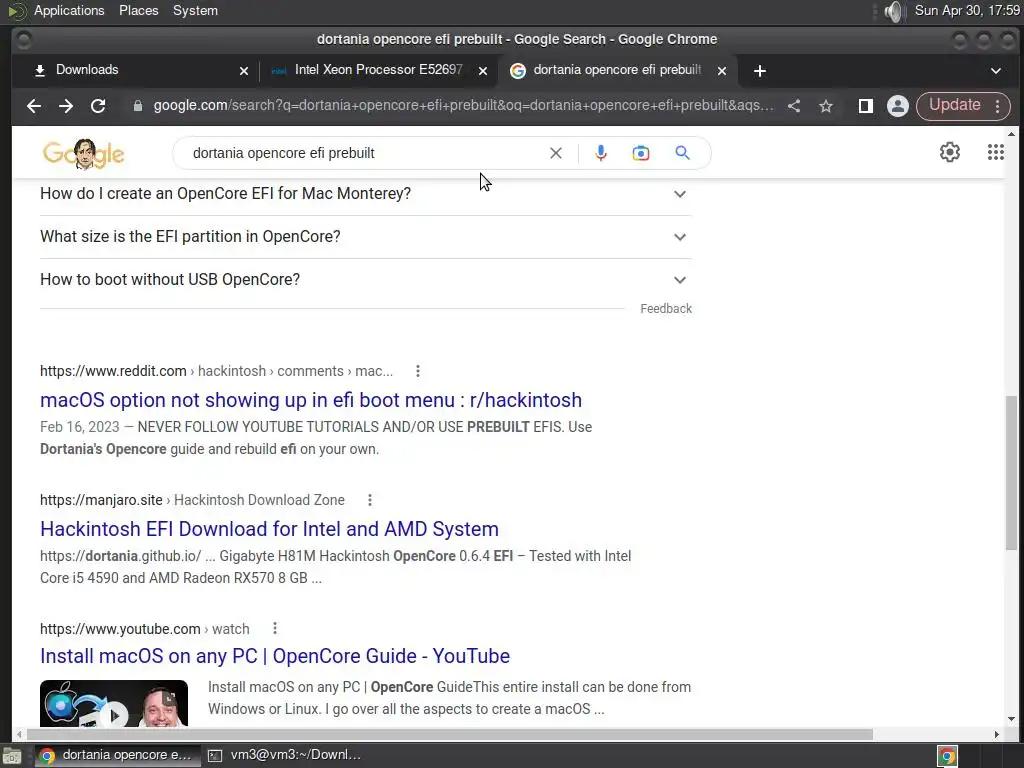Open the youtube result's three-dot menu
The height and width of the screenshot is (768, 1024).
(x=275, y=628)
